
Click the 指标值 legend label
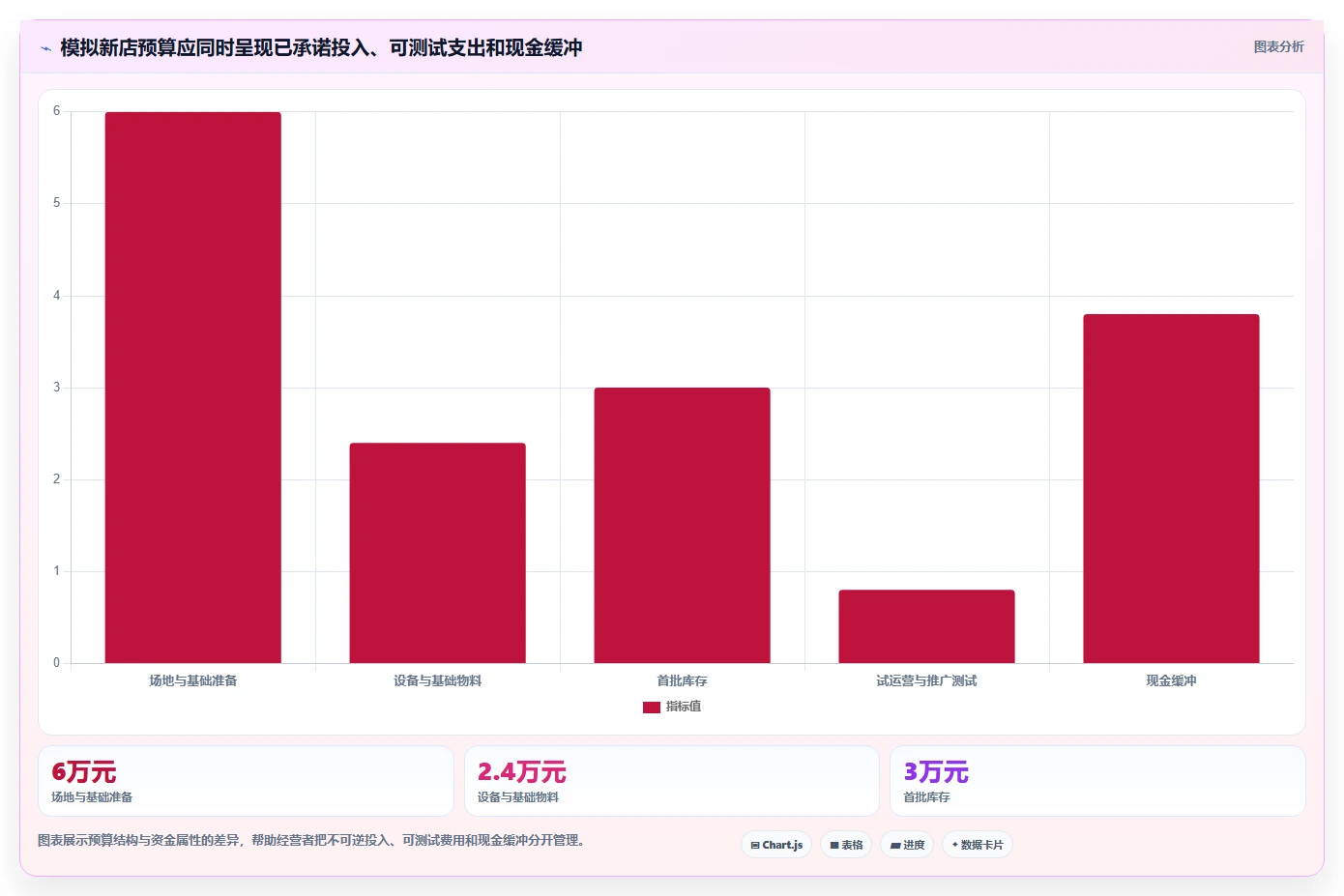tap(684, 707)
